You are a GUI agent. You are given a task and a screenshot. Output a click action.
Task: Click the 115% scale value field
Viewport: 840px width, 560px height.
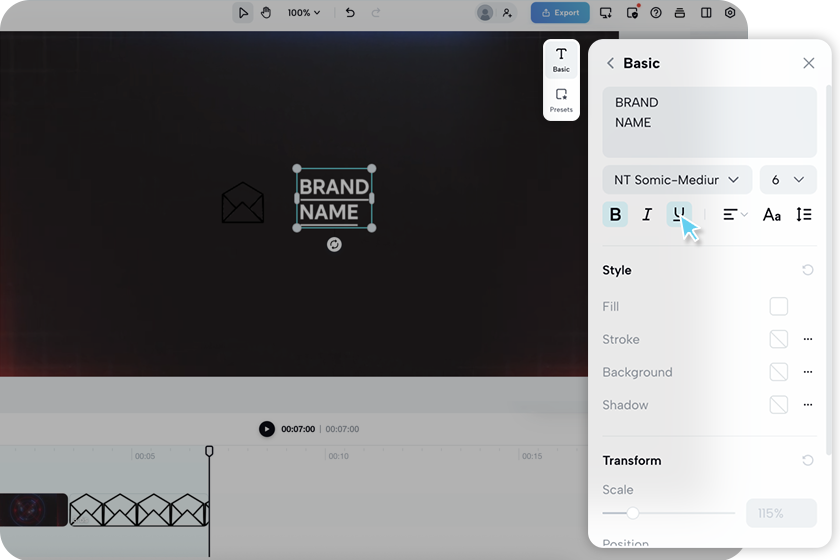[x=781, y=513]
